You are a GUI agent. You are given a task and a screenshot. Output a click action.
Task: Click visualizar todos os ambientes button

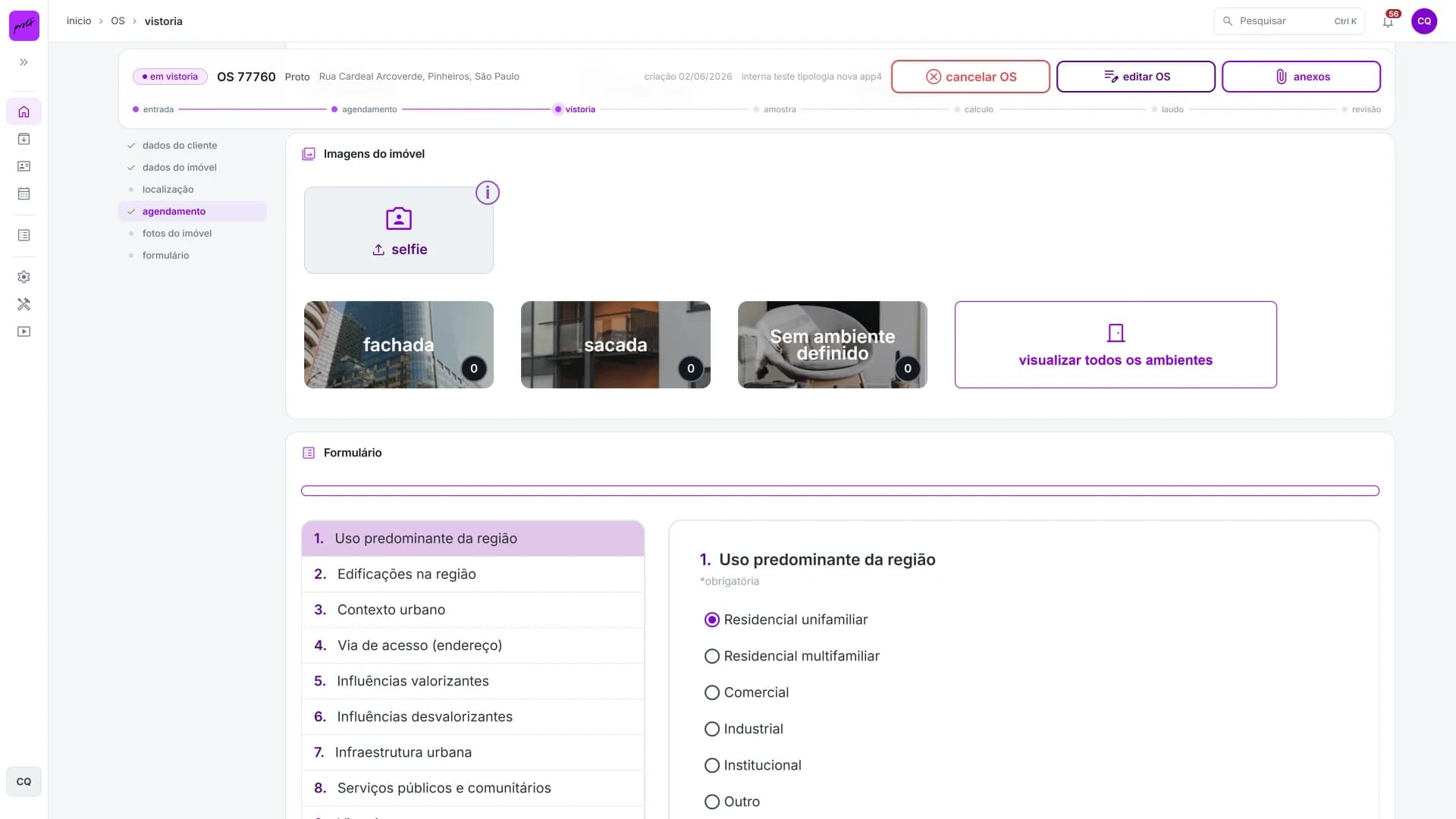[1116, 344]
